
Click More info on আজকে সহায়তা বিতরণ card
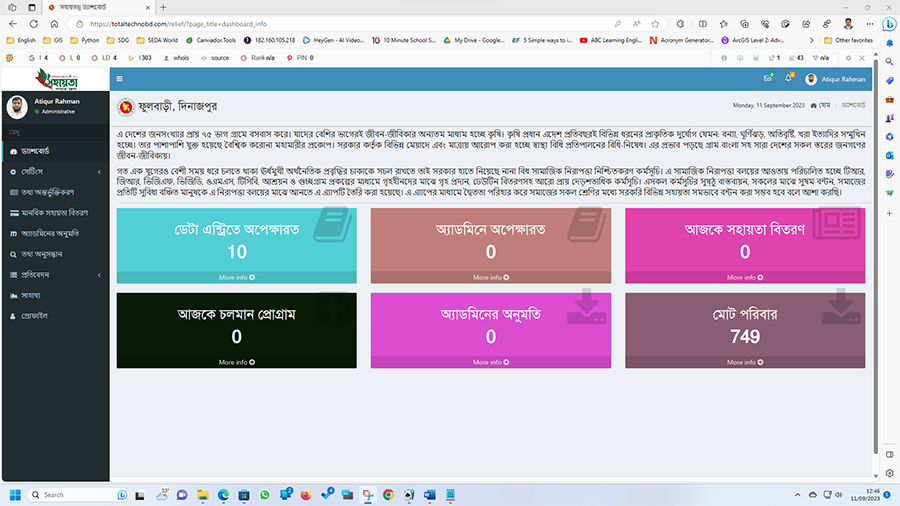[x=745, y=277]
